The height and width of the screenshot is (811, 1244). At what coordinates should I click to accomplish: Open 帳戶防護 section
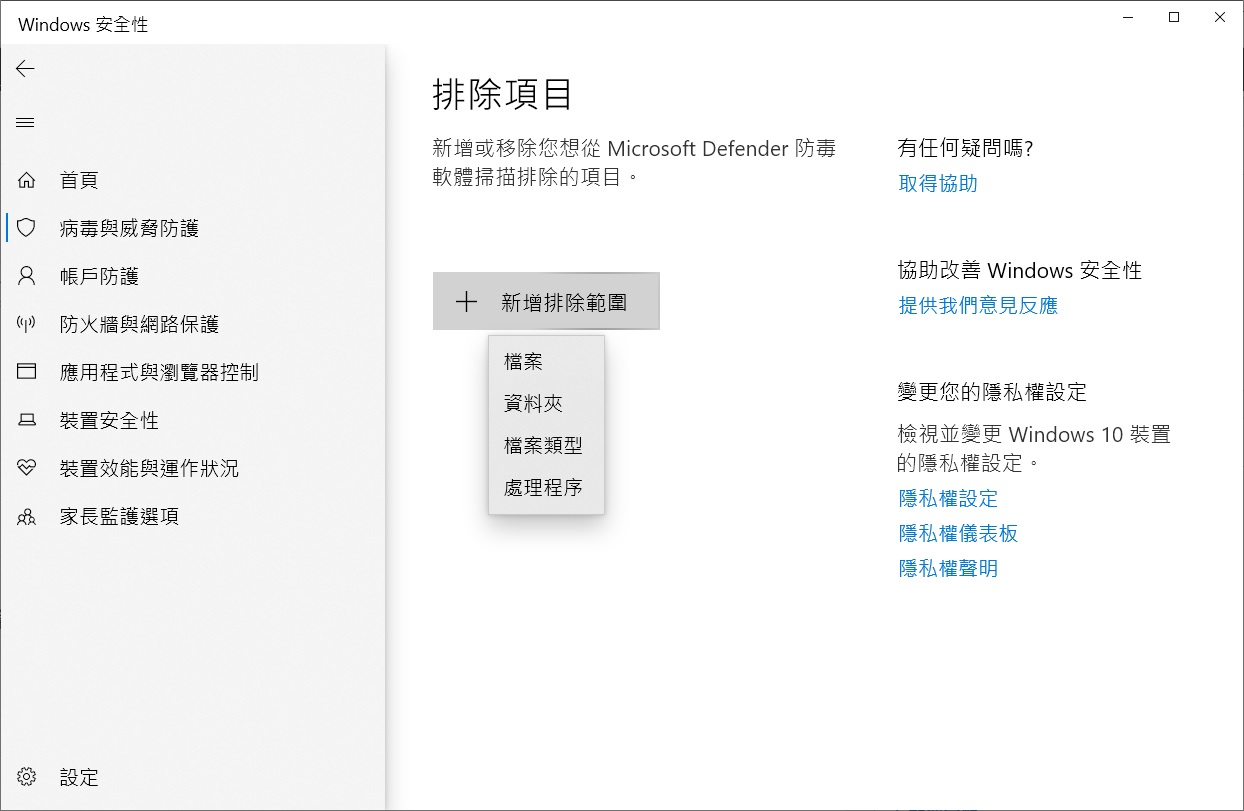pos(192,276)
